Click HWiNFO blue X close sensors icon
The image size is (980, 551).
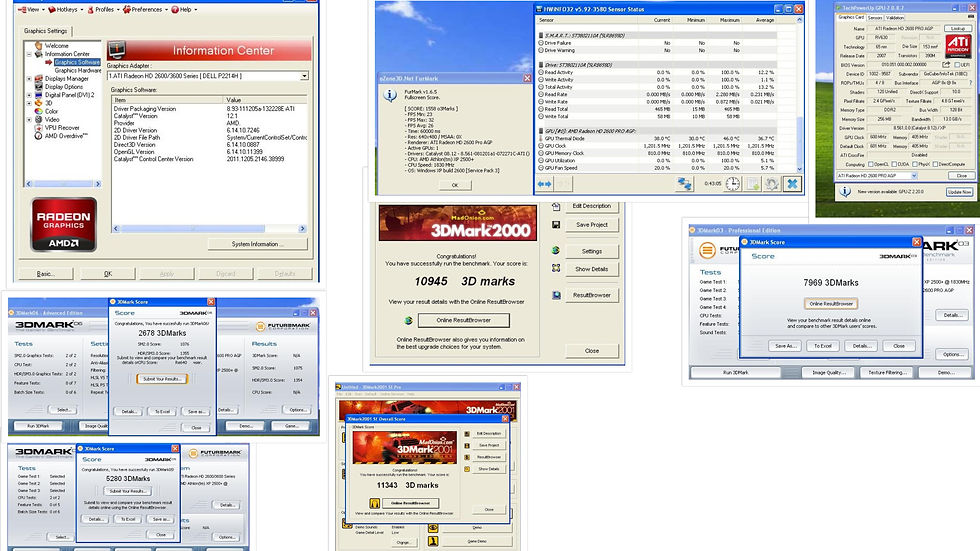pos(792,184)
